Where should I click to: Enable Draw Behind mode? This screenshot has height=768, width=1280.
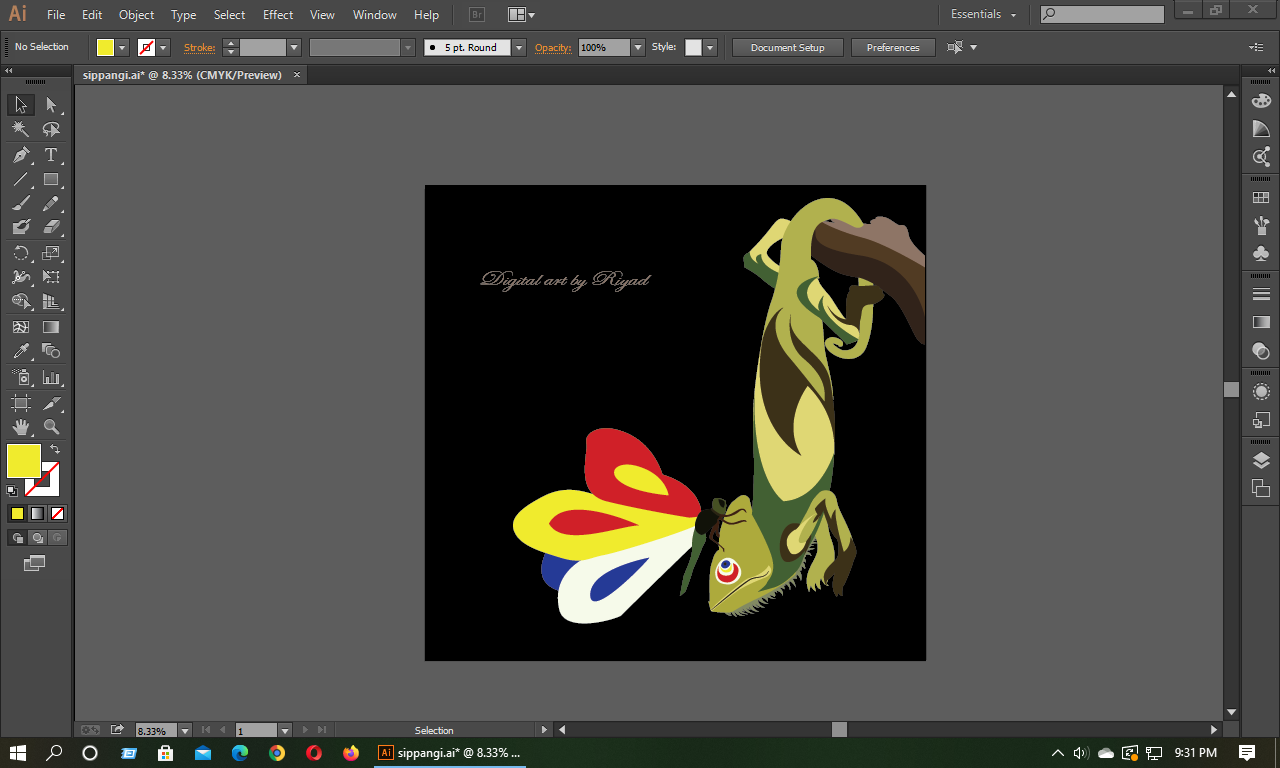tap(37, 538)
